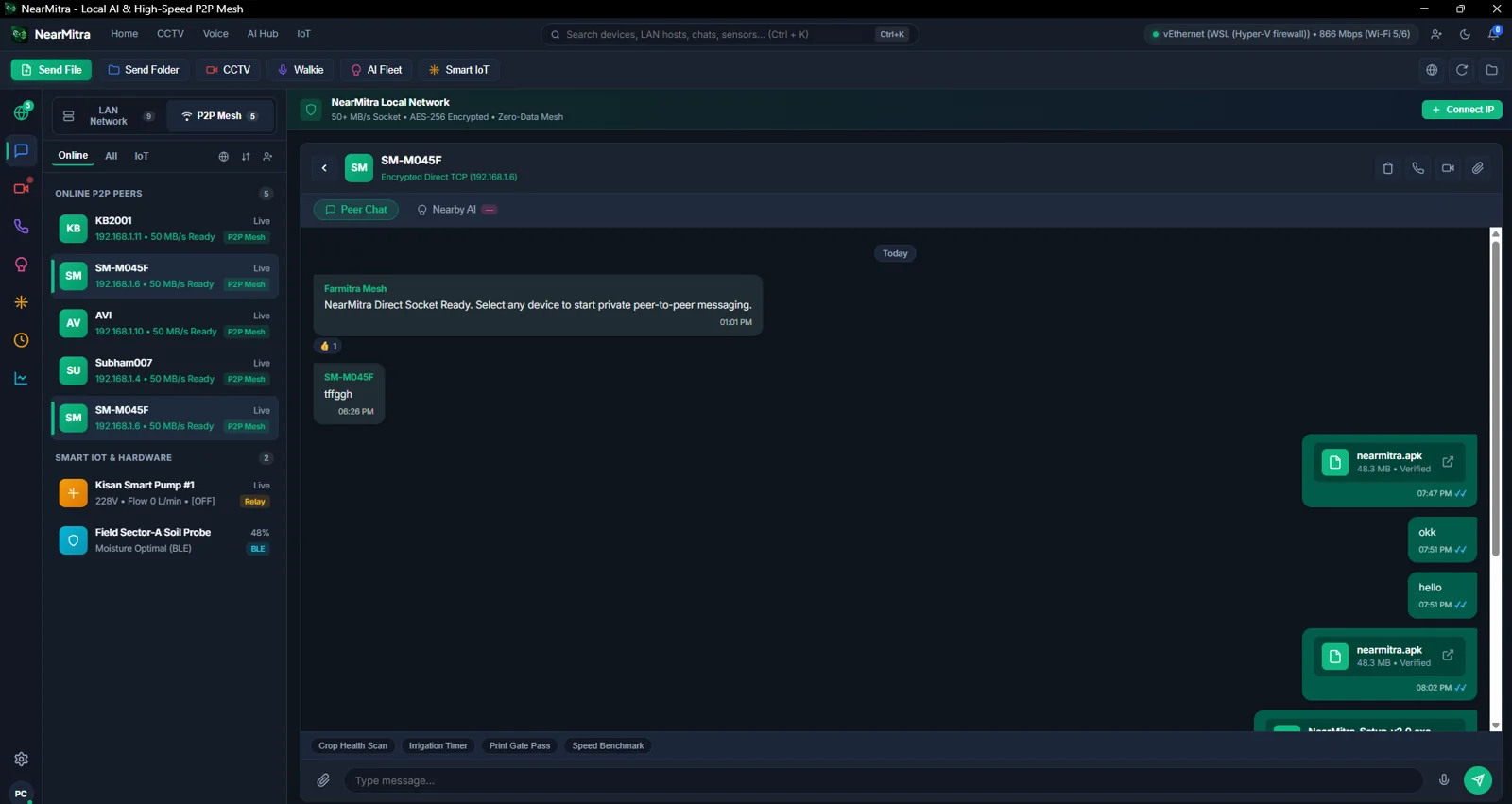
Task: Click the chat vertical scrollbar thumb
Action: coord(1495,399)
